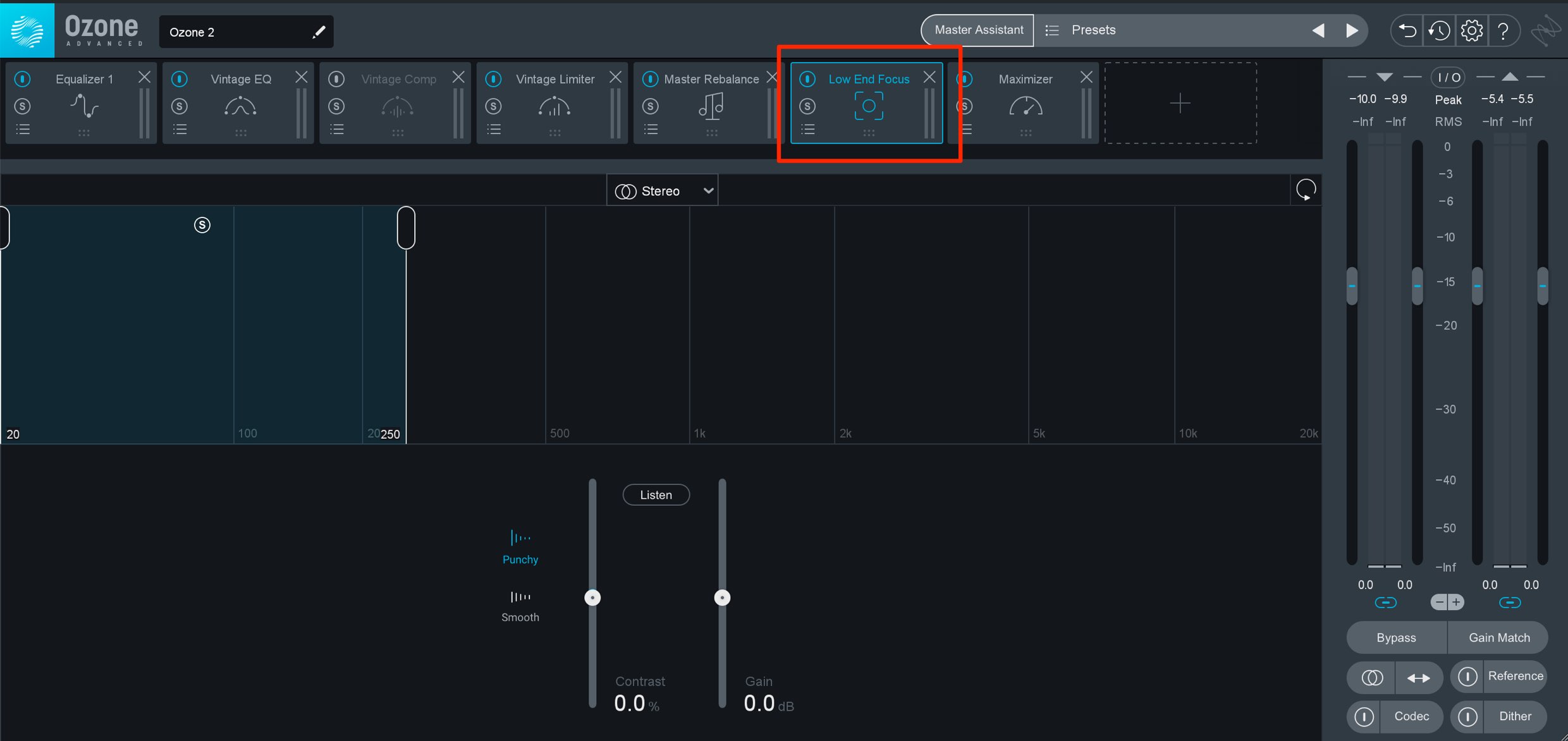Open Vintage Limiter preset list
Screen dimensions: 1568x741
point(494,130)
